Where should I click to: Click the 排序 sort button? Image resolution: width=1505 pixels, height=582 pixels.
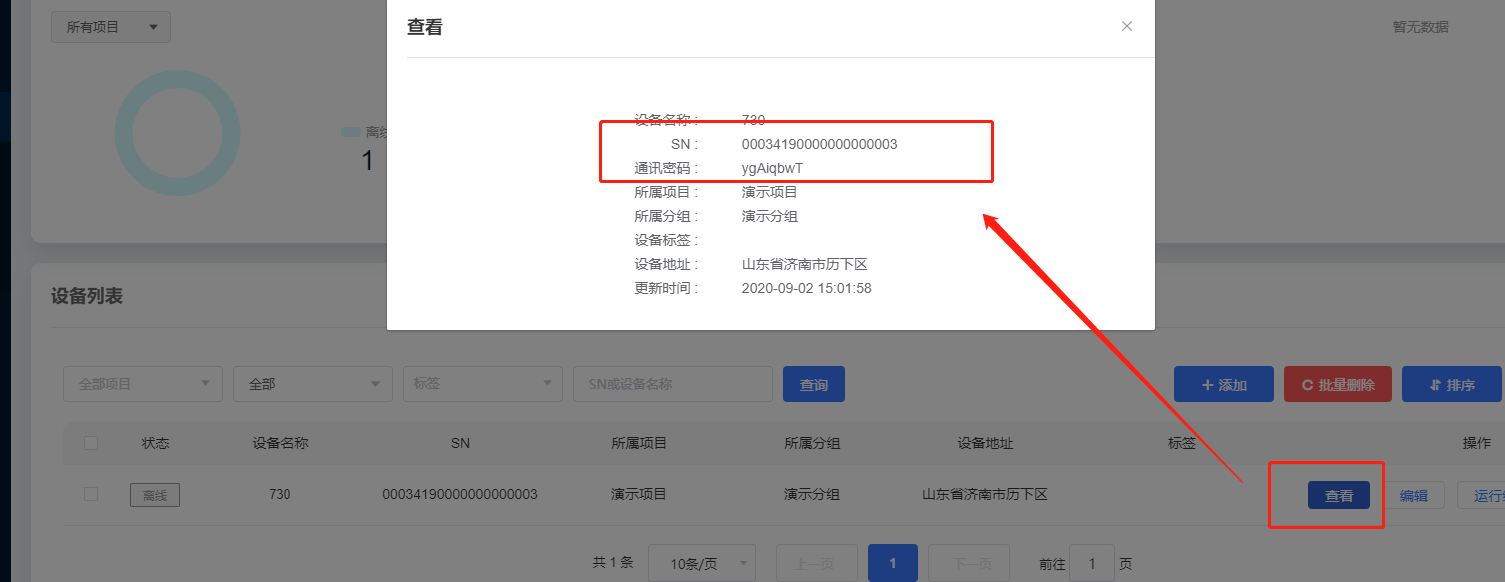1451,385
